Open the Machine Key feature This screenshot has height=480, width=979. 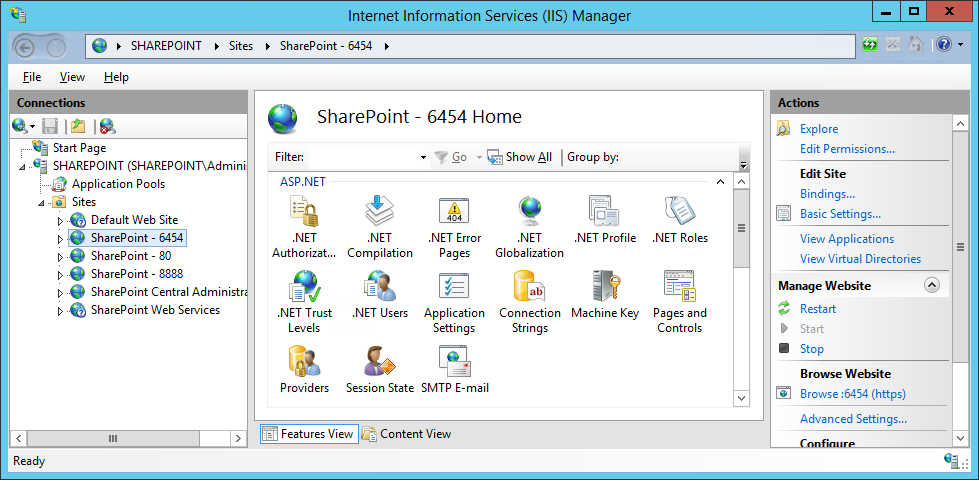pyautogui.click(x=604, y=295)
